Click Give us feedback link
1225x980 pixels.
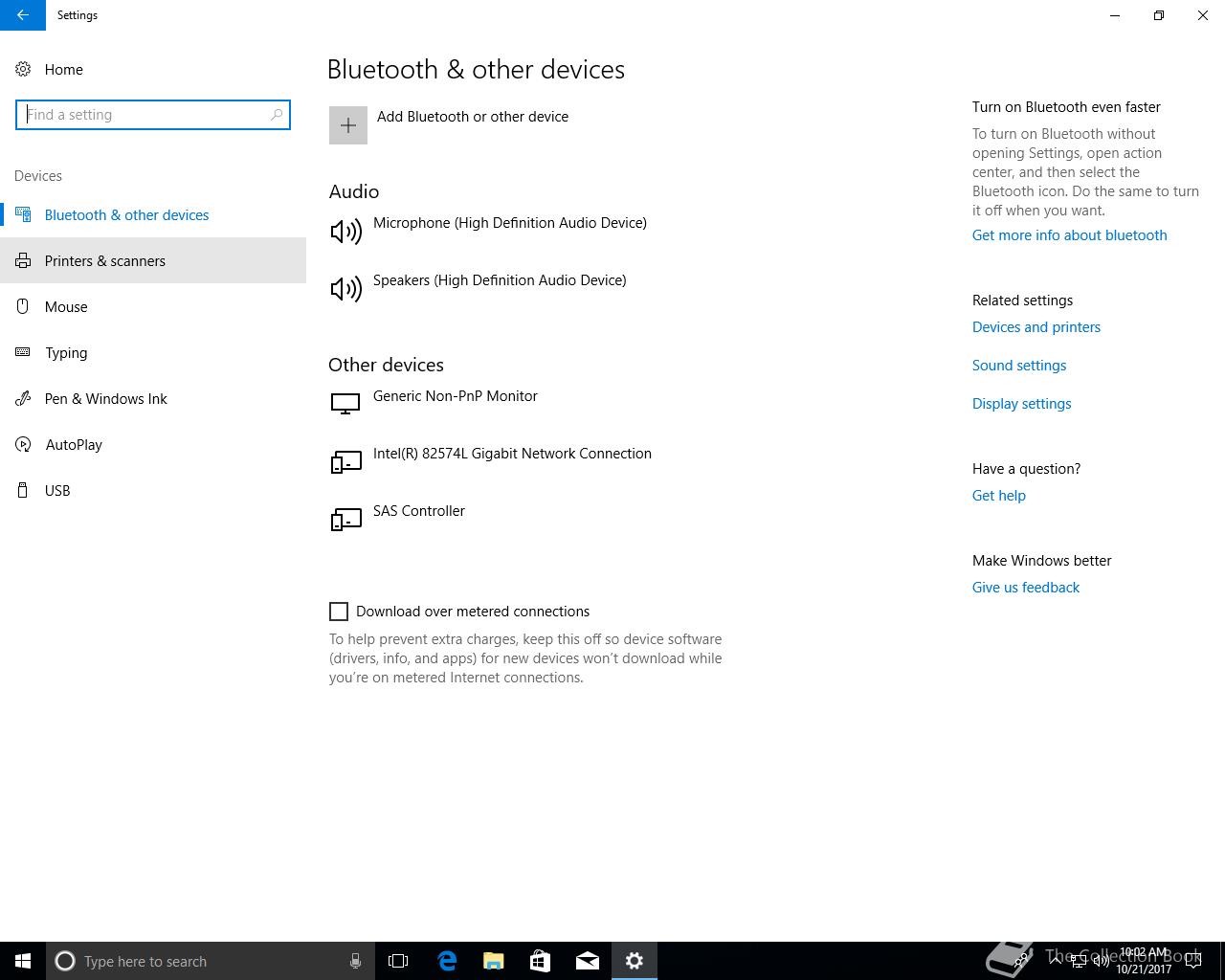click(x=1026, y=588)
